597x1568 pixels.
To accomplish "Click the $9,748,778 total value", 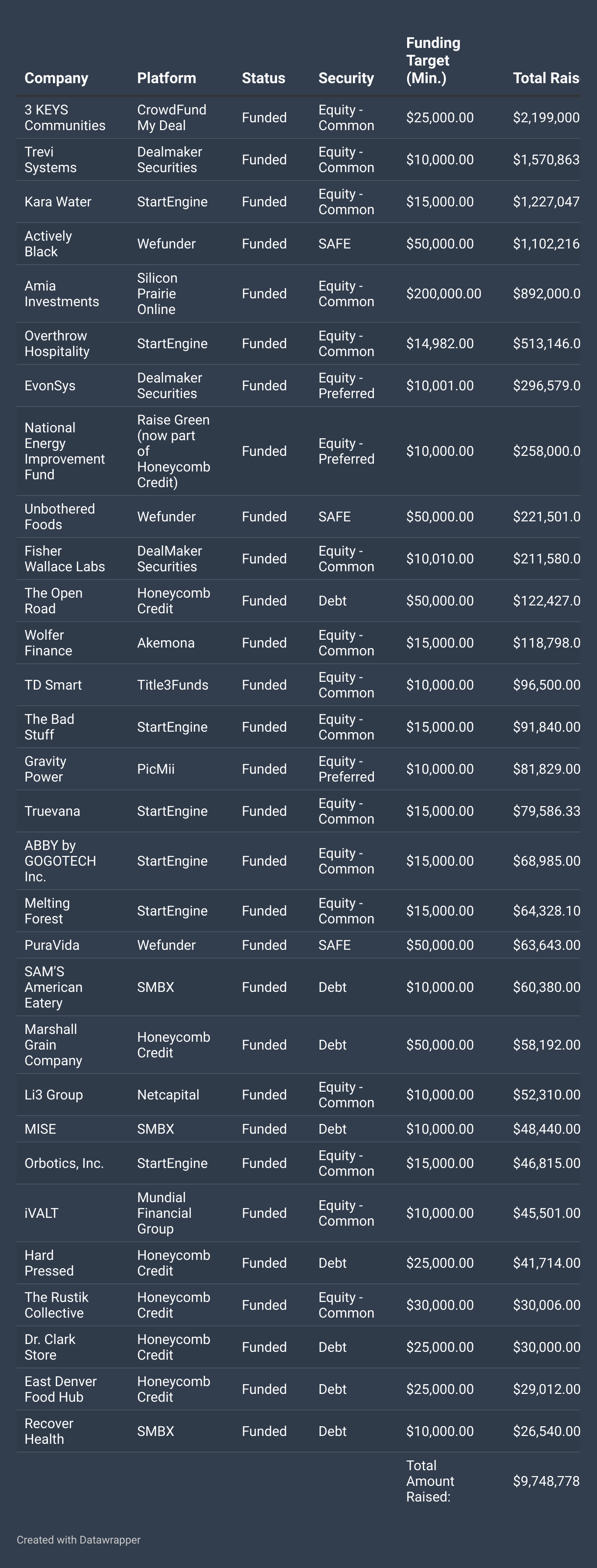I will [x=546, y=1481].
